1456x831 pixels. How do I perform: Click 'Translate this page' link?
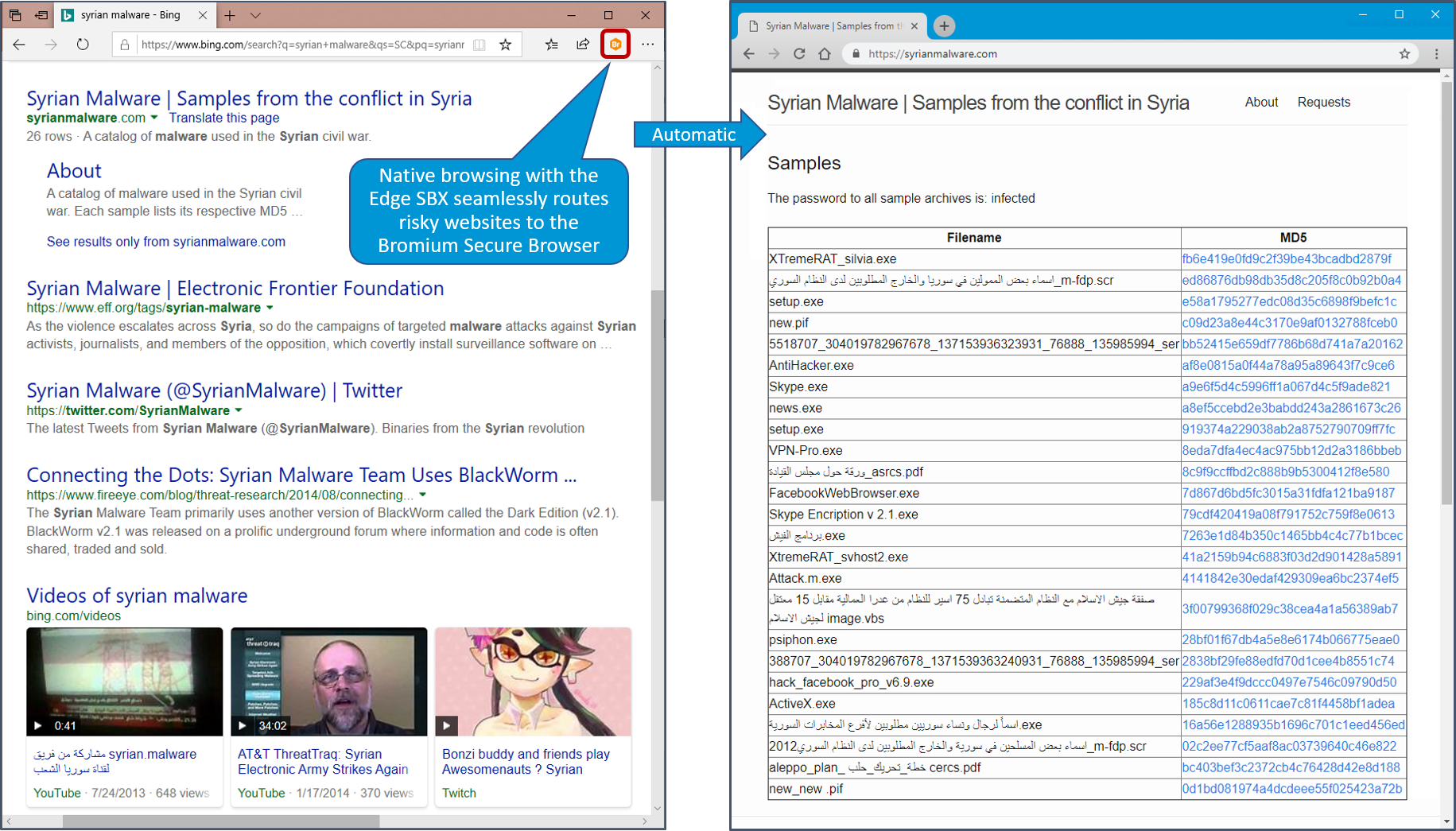[224, 118]
